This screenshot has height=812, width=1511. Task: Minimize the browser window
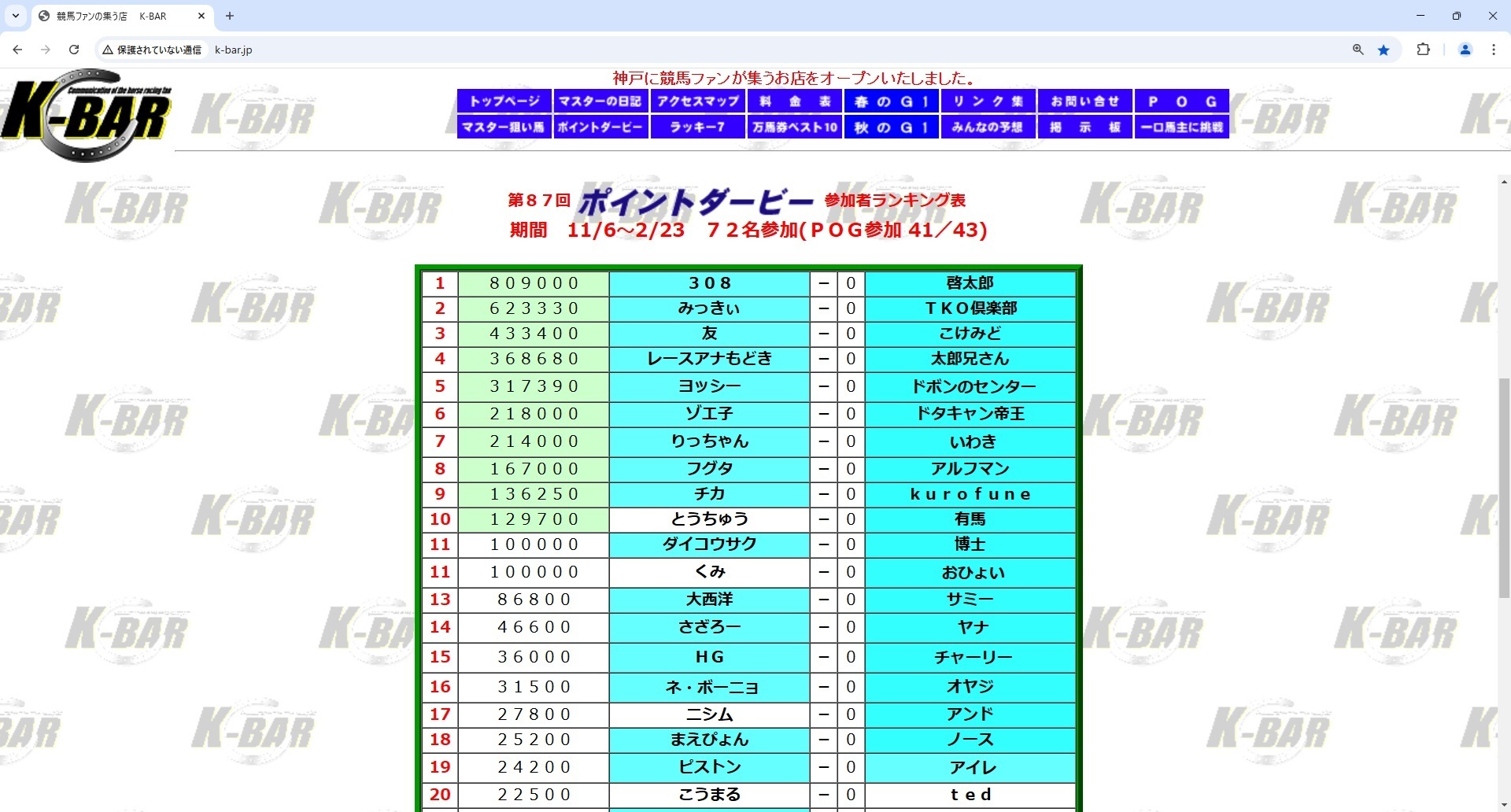[1420, 16]
